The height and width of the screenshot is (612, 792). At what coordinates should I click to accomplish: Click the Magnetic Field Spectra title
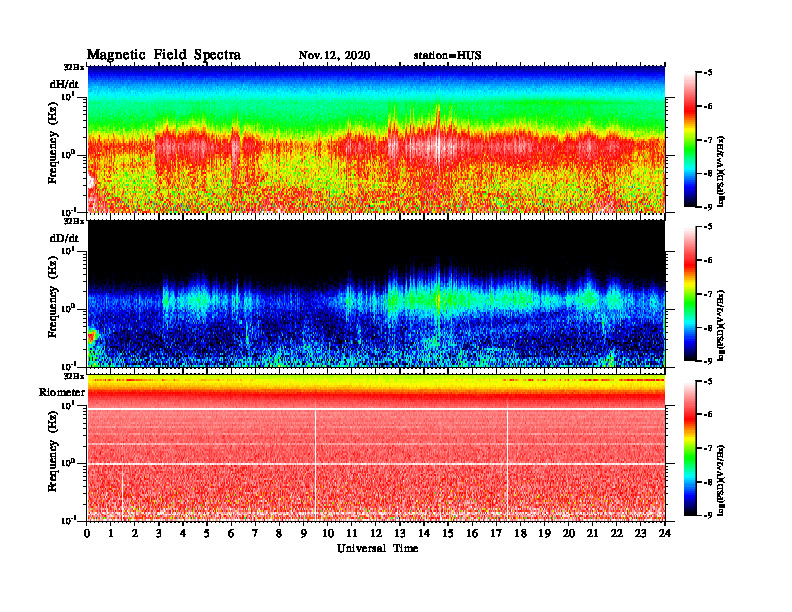(164, 55)
